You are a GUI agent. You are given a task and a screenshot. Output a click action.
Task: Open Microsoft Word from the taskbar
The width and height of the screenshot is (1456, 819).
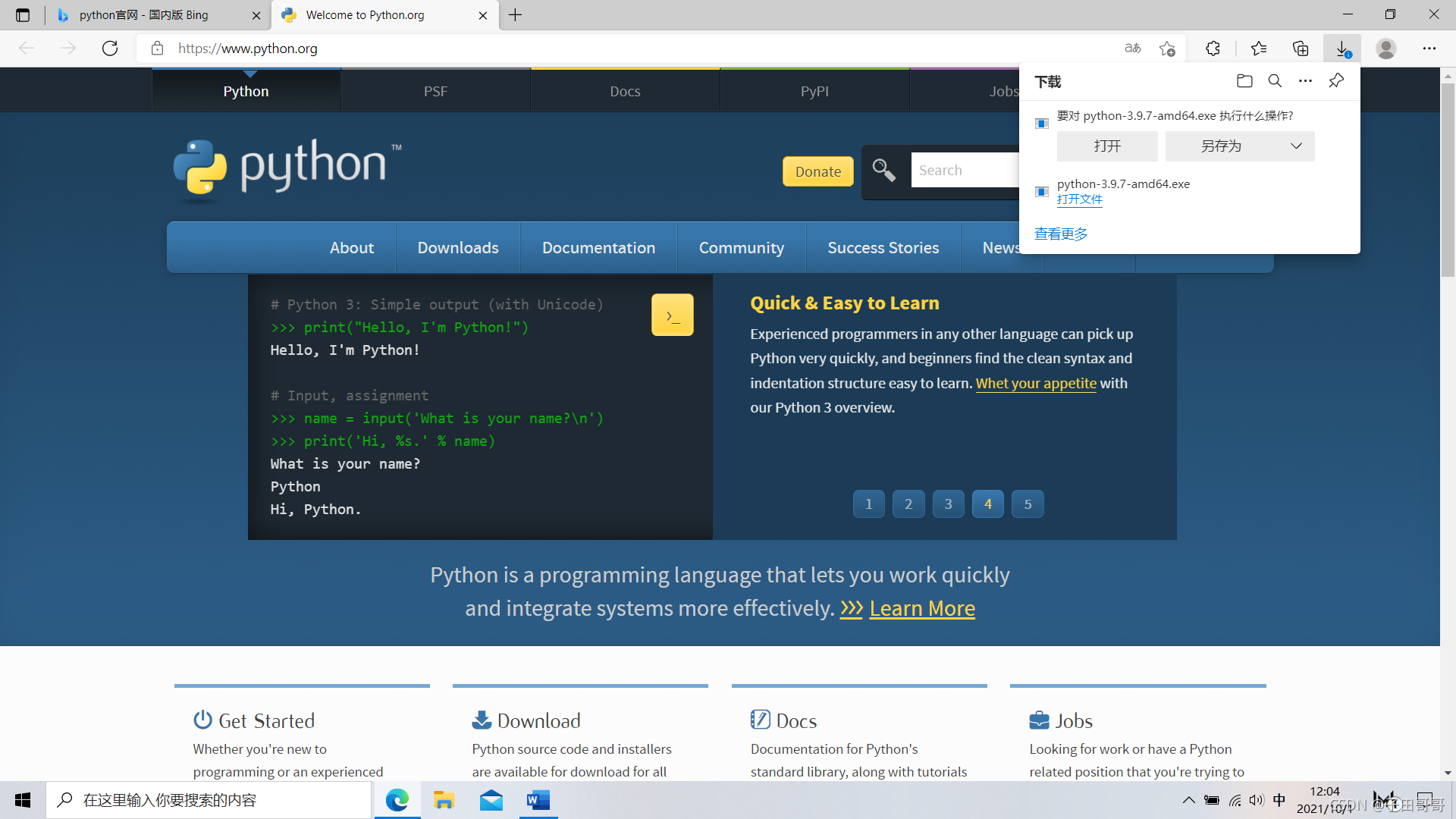point(538,799)
